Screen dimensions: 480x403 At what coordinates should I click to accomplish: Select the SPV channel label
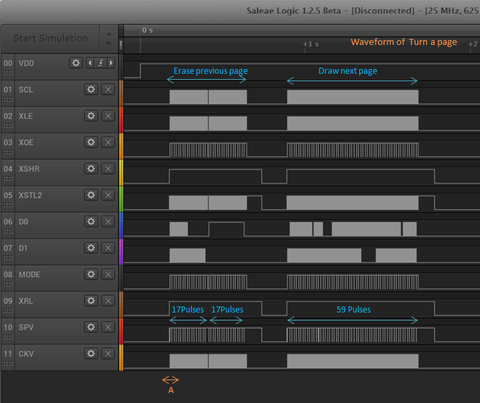point(26,327)
